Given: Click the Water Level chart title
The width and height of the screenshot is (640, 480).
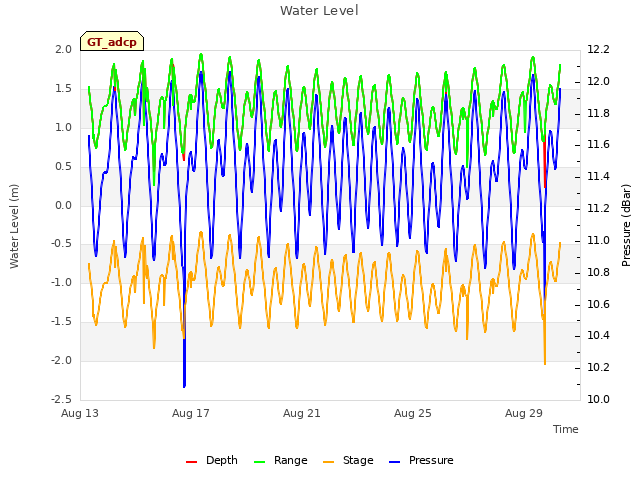Looking at the screenshot, I should (319, 11).
